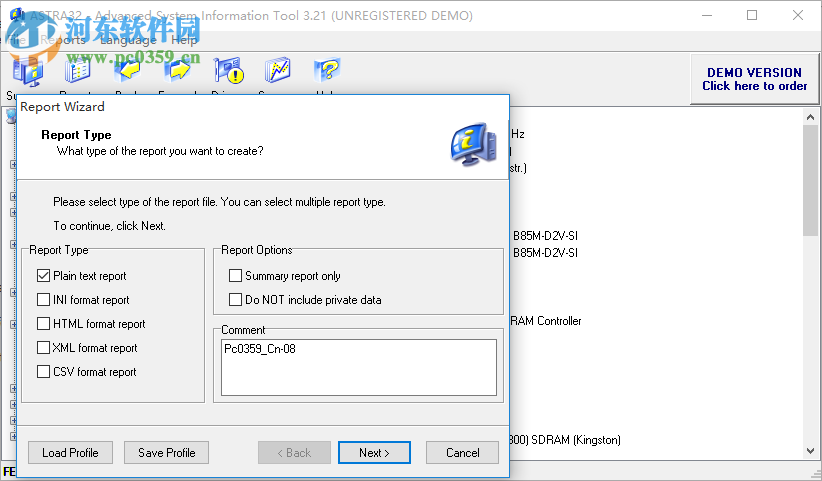Viewport: 822px width, 481px height.
Task: Open the Summary monitor toolbar icon
Action: pos(28,71)
